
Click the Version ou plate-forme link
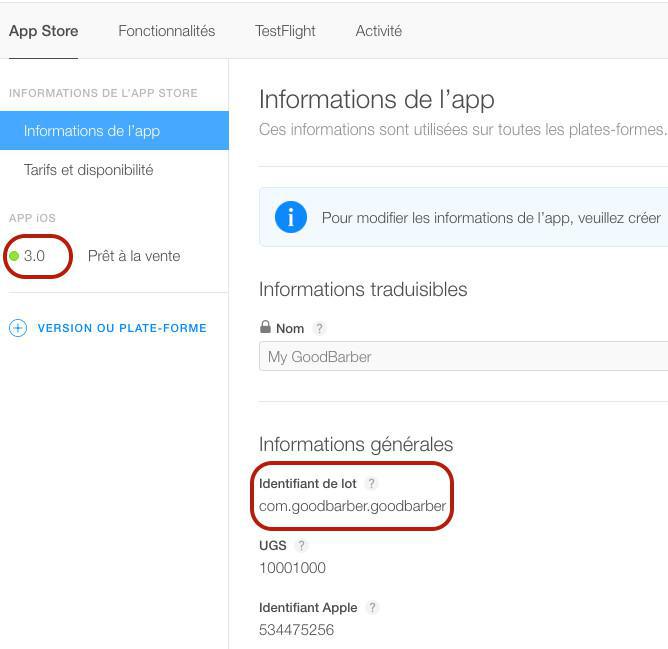(122, 328)
